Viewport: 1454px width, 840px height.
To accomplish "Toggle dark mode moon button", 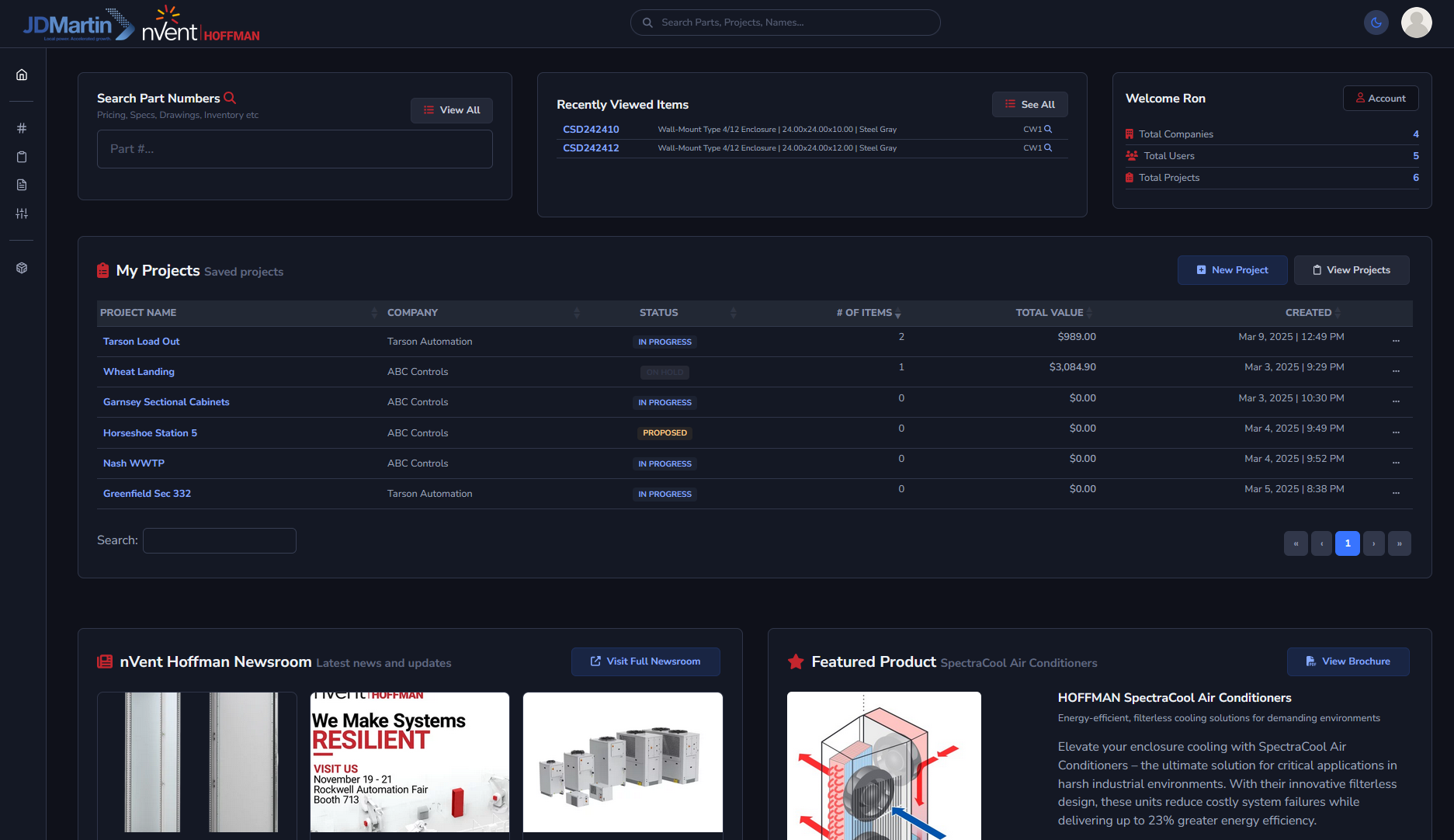I will click(x=1376, y=23).
